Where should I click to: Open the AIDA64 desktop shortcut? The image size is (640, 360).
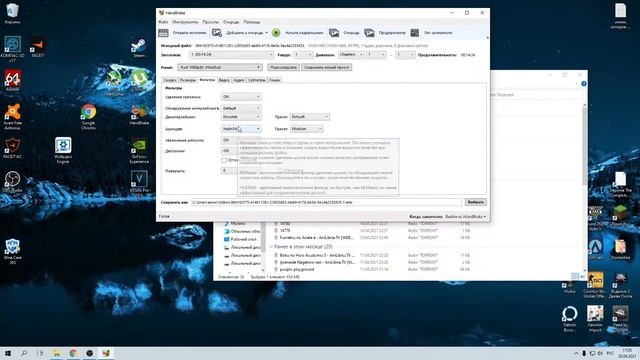click(12, 80)
